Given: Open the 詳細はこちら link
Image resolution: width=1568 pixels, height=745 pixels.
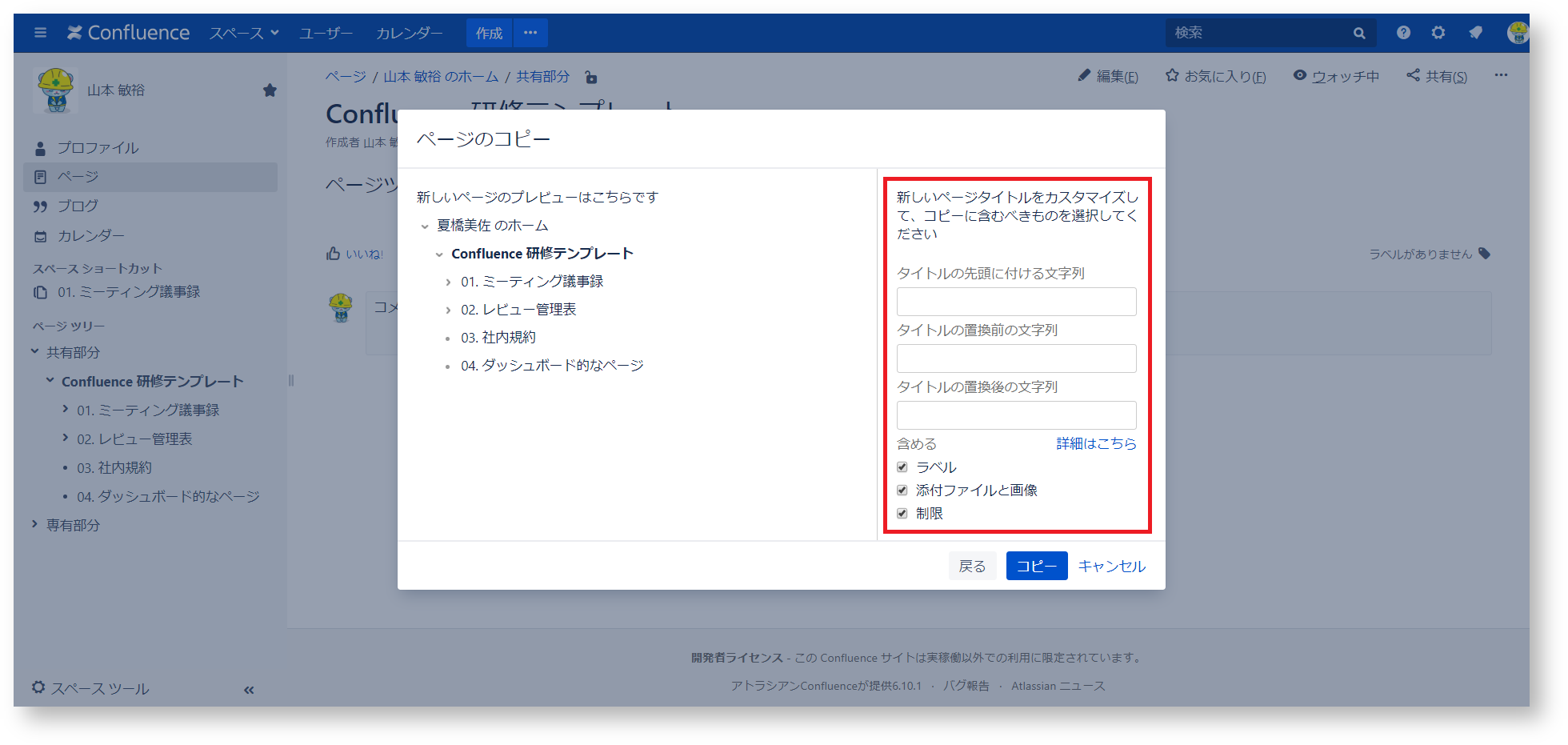Looking at the screenshot, I should [x=1096, y=443].
